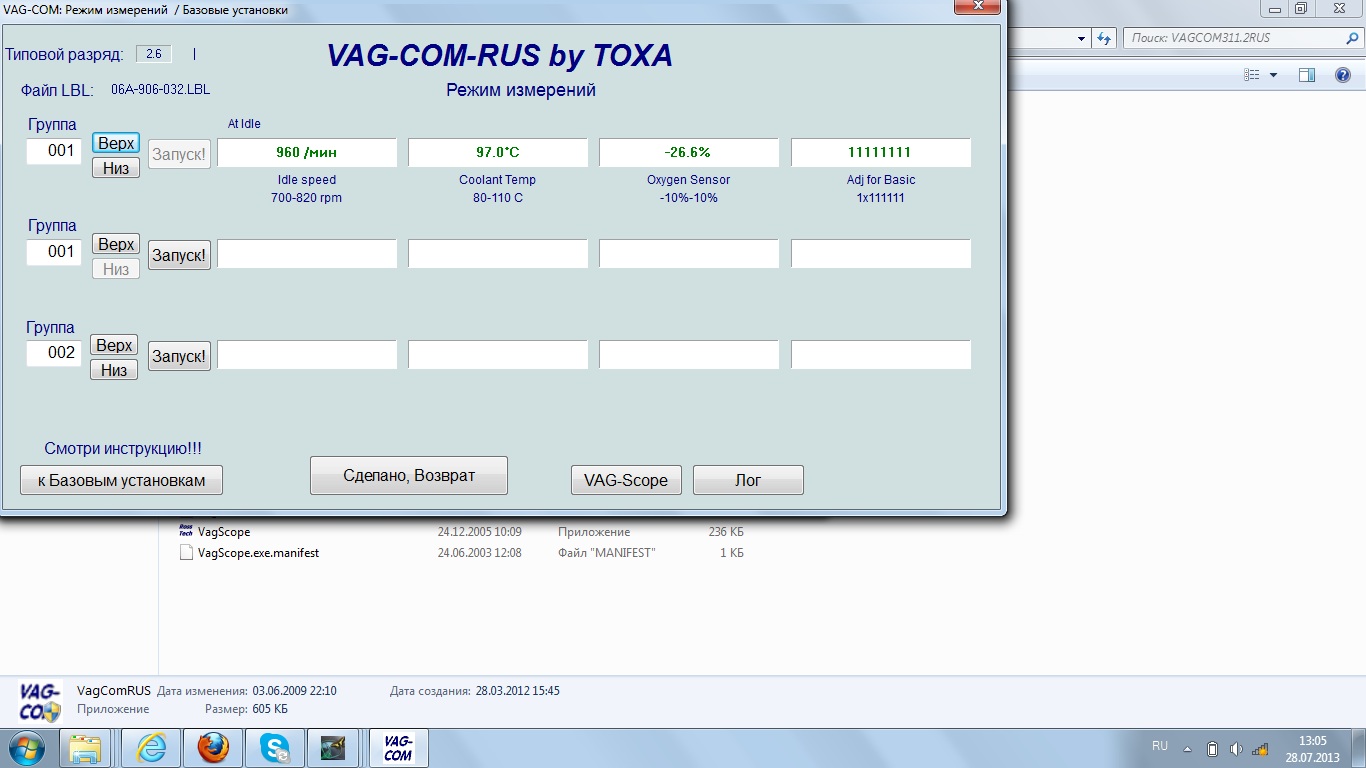Click Верх button above the greyed-out Низ
This screenshot has width=1366, height=768.
coord(116,244)
